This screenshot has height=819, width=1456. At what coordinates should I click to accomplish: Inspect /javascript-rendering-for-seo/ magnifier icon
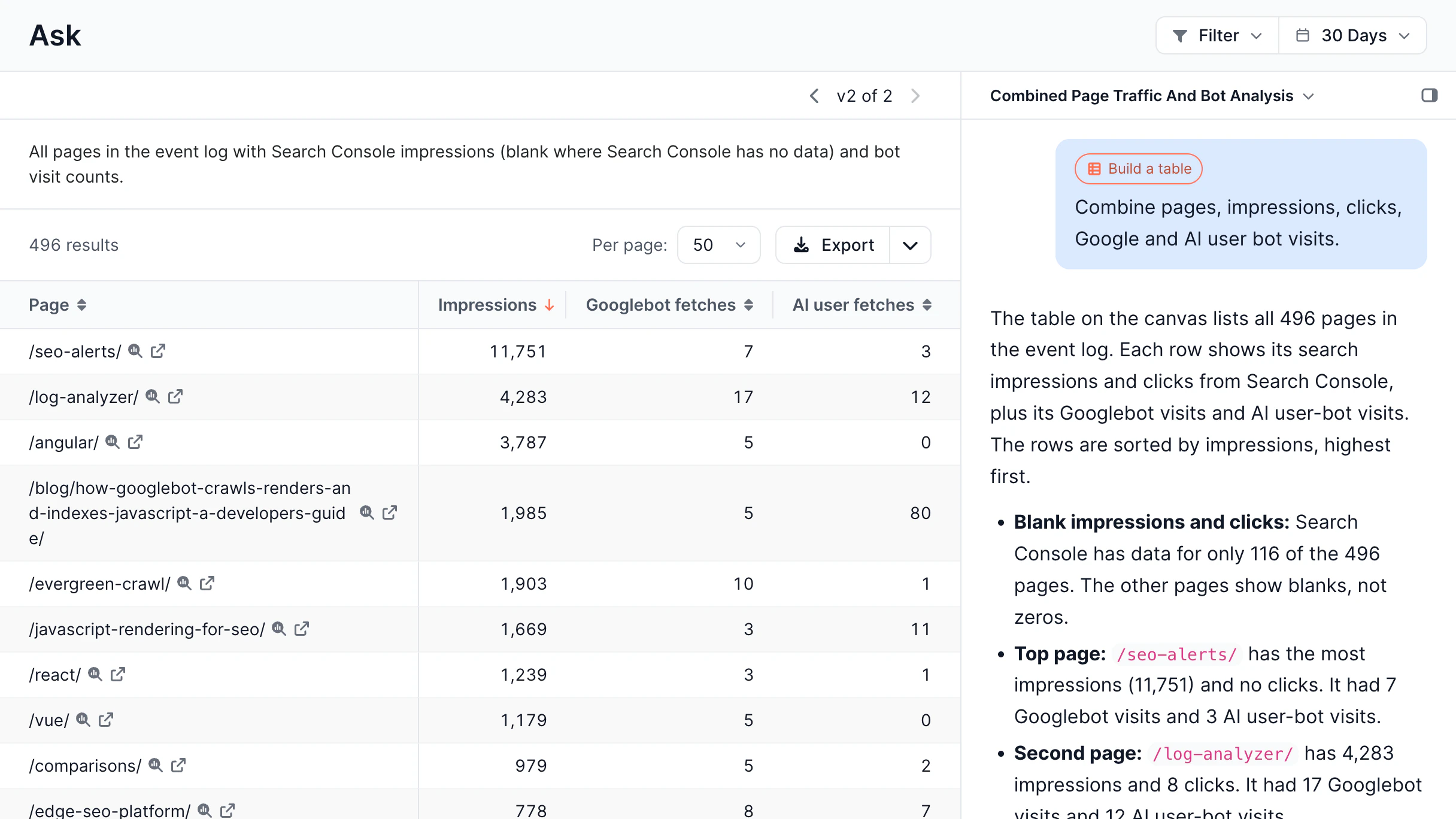[279, 629]
